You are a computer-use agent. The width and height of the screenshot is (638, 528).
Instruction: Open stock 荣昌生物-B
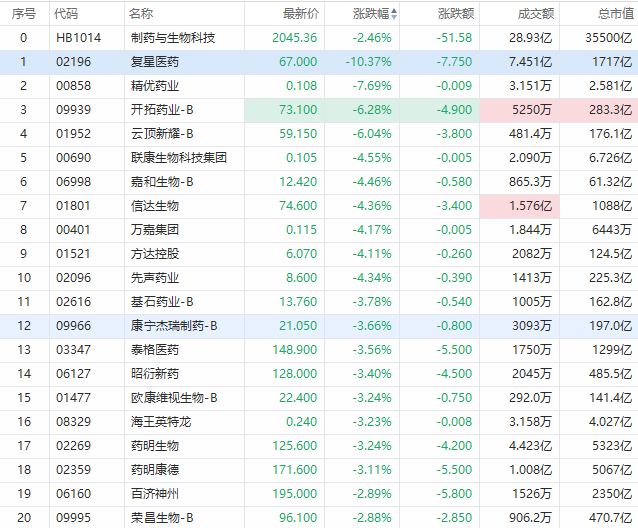point(162,518)
